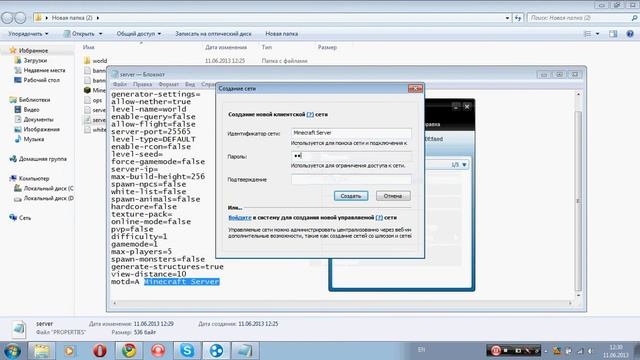Click Записать на оптический диск

point(213,34)
